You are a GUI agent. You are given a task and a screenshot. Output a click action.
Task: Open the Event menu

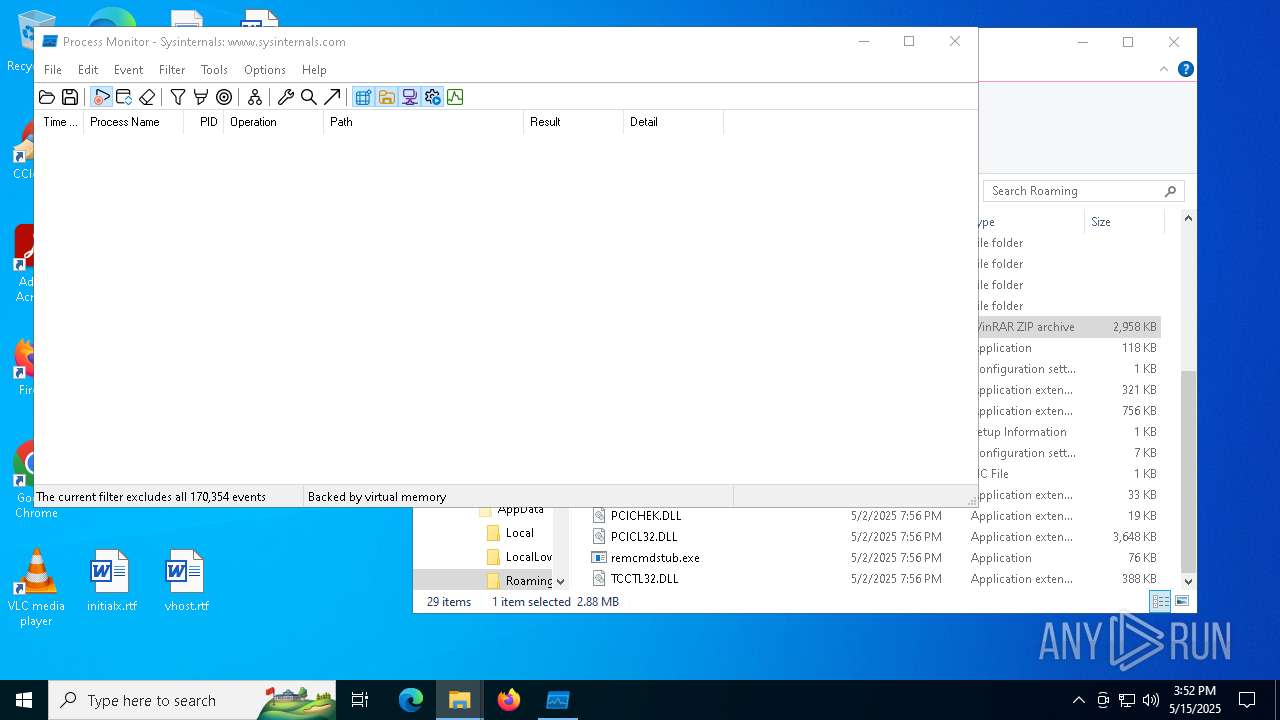coord(128,70)
